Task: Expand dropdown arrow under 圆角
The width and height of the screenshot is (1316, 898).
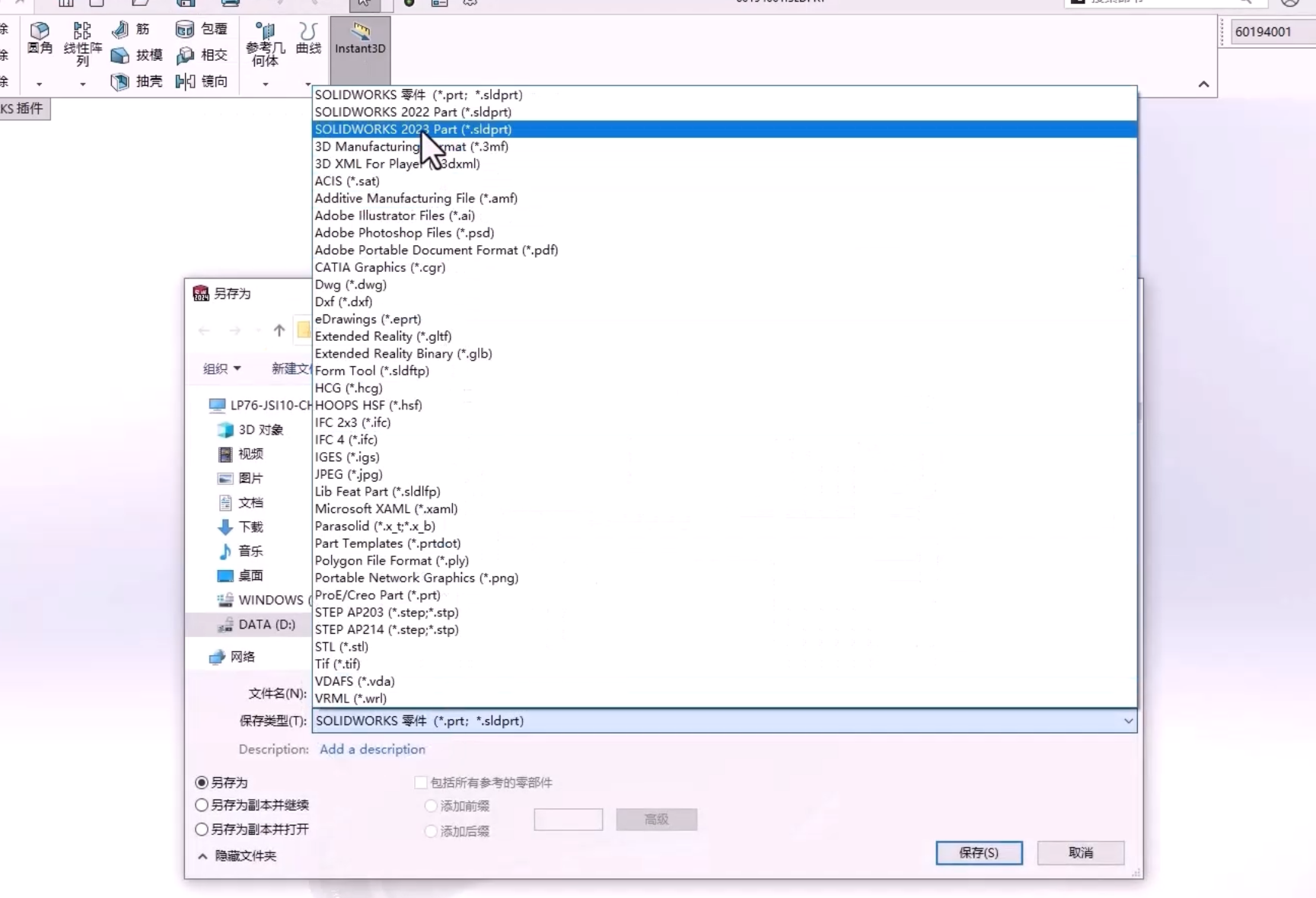Action: 40,84
